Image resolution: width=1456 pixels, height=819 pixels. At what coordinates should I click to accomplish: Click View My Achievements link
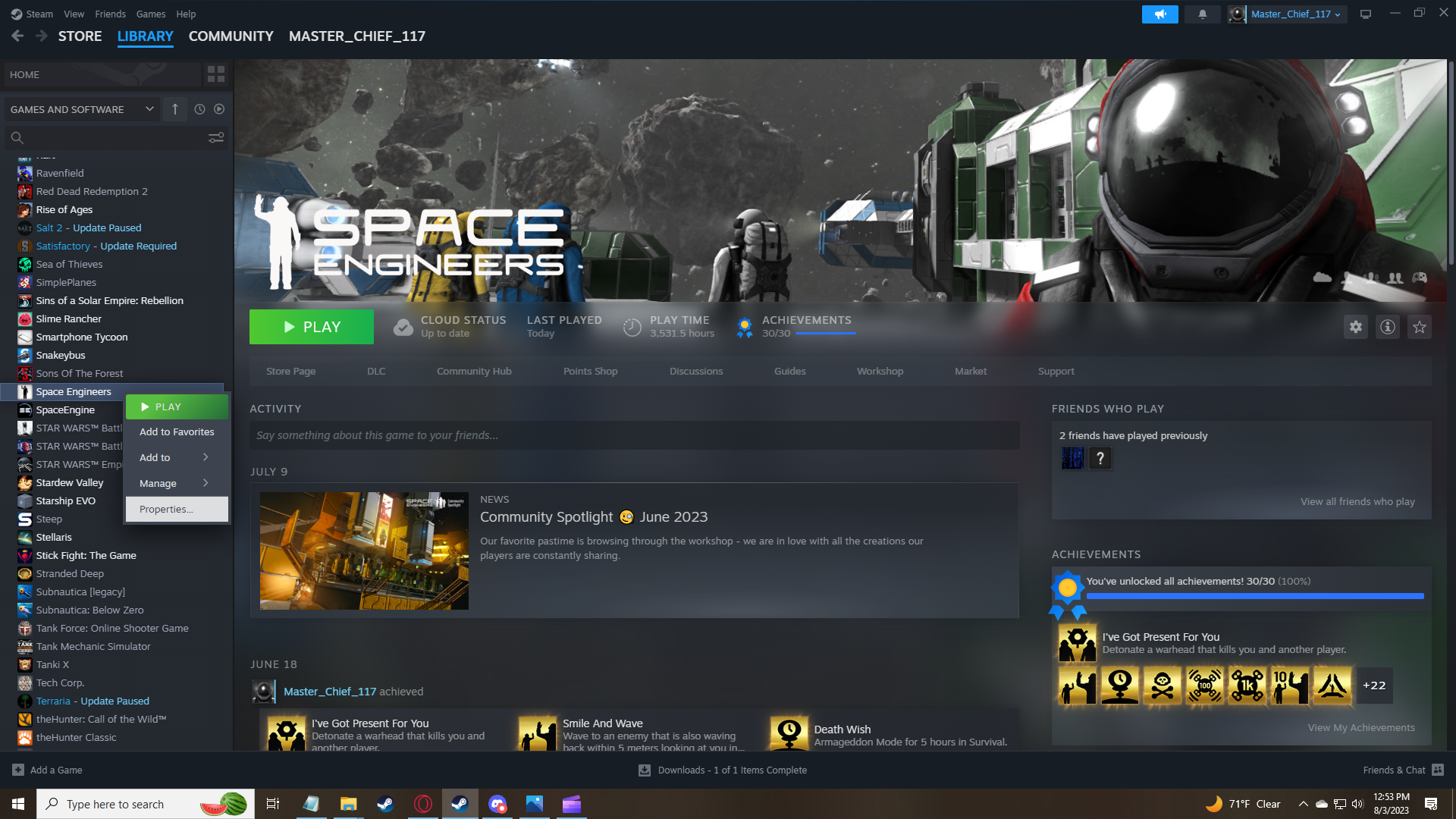coord(1361,727)
